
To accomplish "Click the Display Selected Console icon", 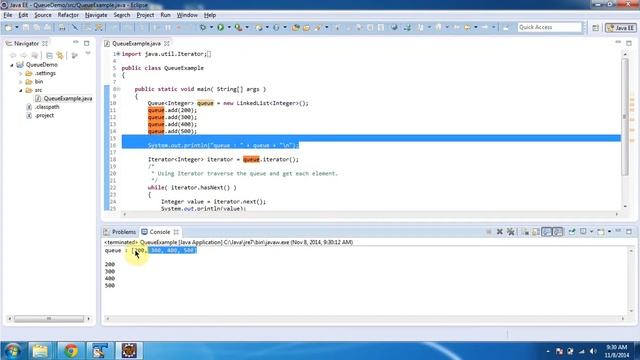I will 583,231.
